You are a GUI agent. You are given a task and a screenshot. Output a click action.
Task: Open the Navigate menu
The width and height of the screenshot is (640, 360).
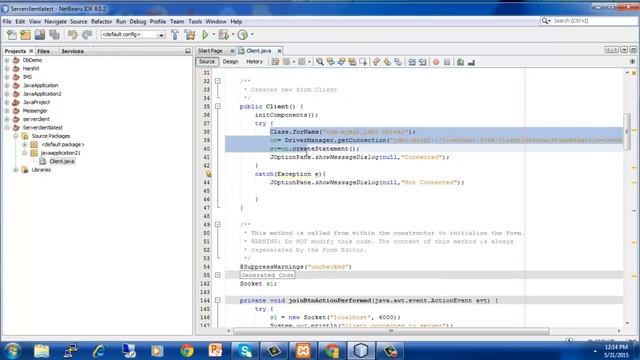click(x=56, y=22)
